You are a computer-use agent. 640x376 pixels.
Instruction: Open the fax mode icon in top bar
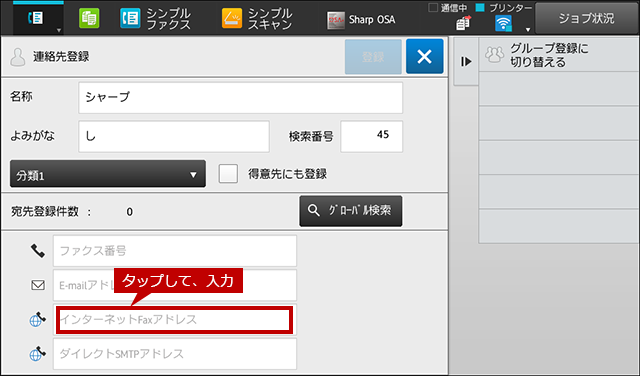coord(36,18)
